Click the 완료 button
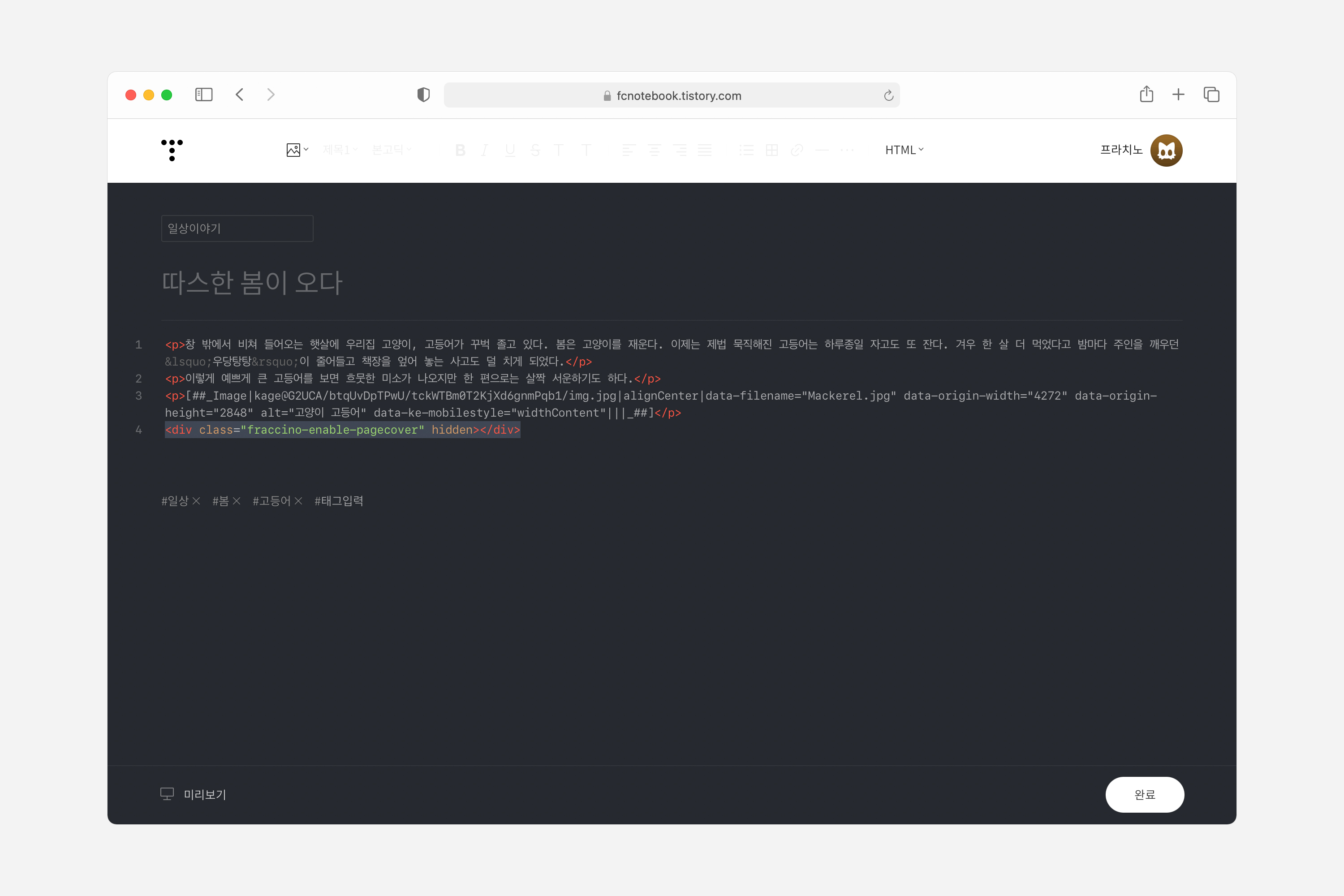Image resolution: width=1344 pixels, height=896 pixels. 1144,794
